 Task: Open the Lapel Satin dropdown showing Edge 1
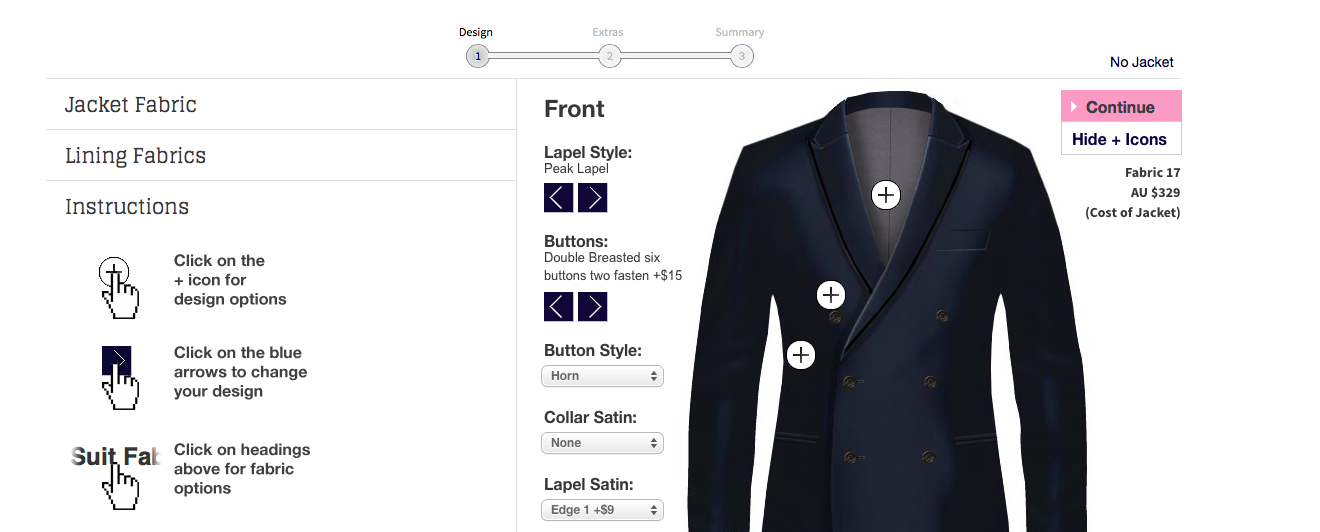pos(602,510)
